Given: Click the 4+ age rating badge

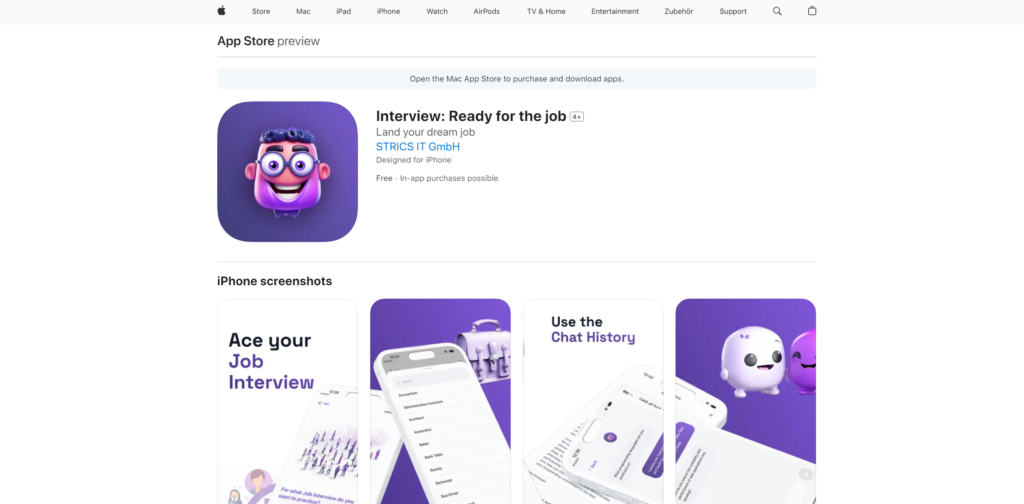Looking at the screenshot, I should tap(577, 117).
